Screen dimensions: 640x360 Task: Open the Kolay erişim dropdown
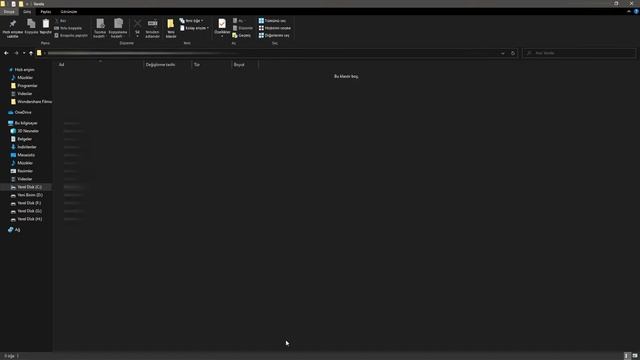pos(194,28)
